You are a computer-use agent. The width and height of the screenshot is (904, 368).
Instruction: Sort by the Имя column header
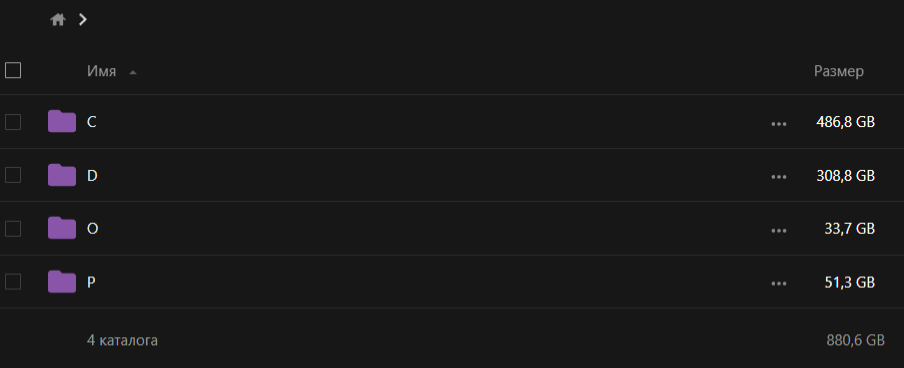101,71
